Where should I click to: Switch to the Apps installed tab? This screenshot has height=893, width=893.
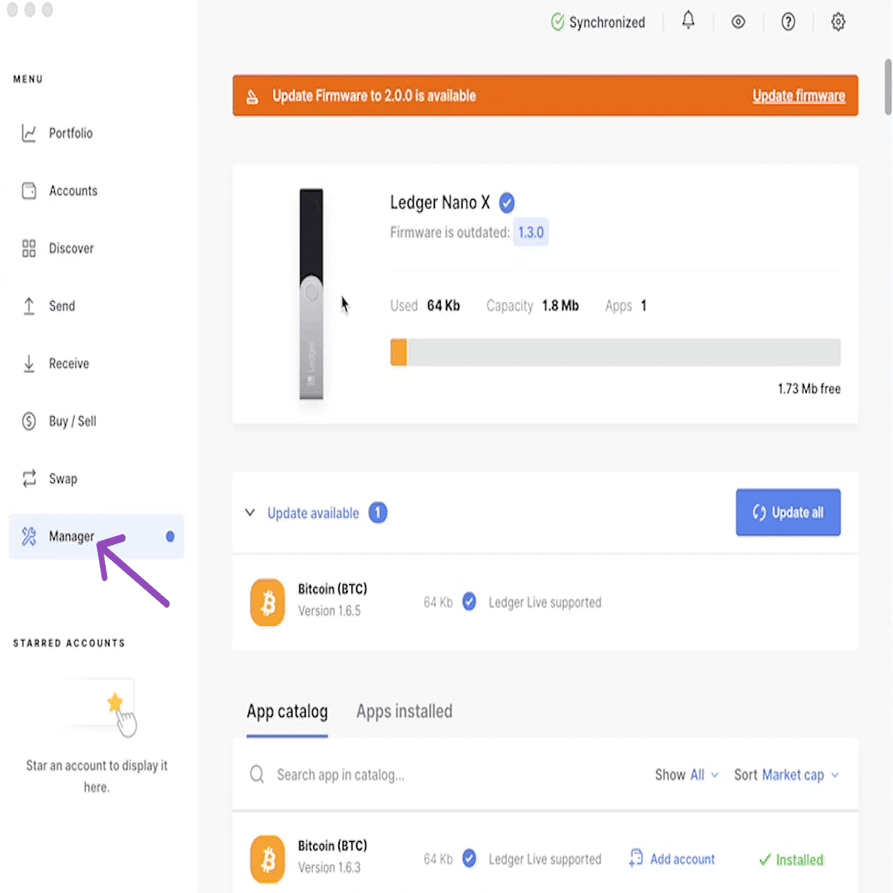(404, 711)
